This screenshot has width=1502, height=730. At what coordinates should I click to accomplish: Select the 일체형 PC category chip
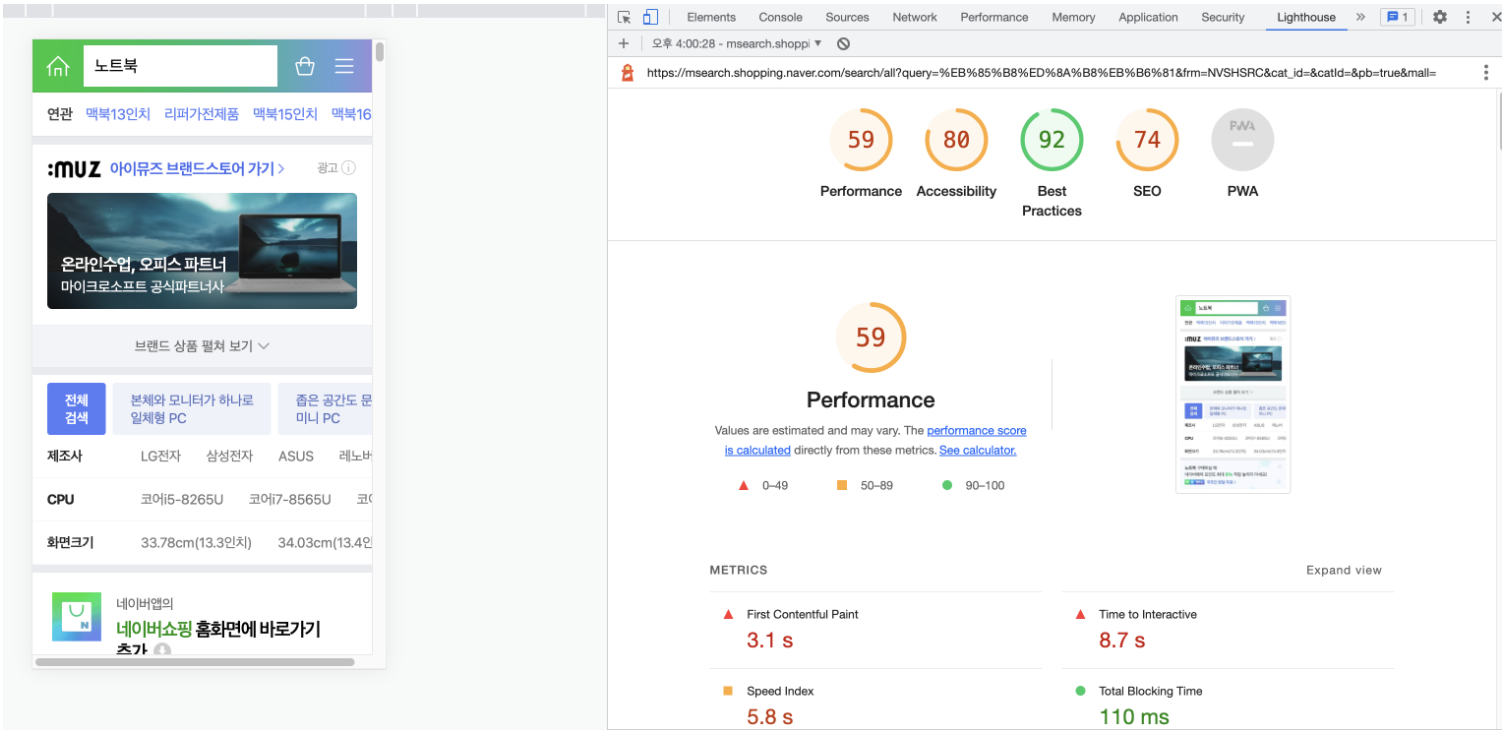tap(192, 409)
